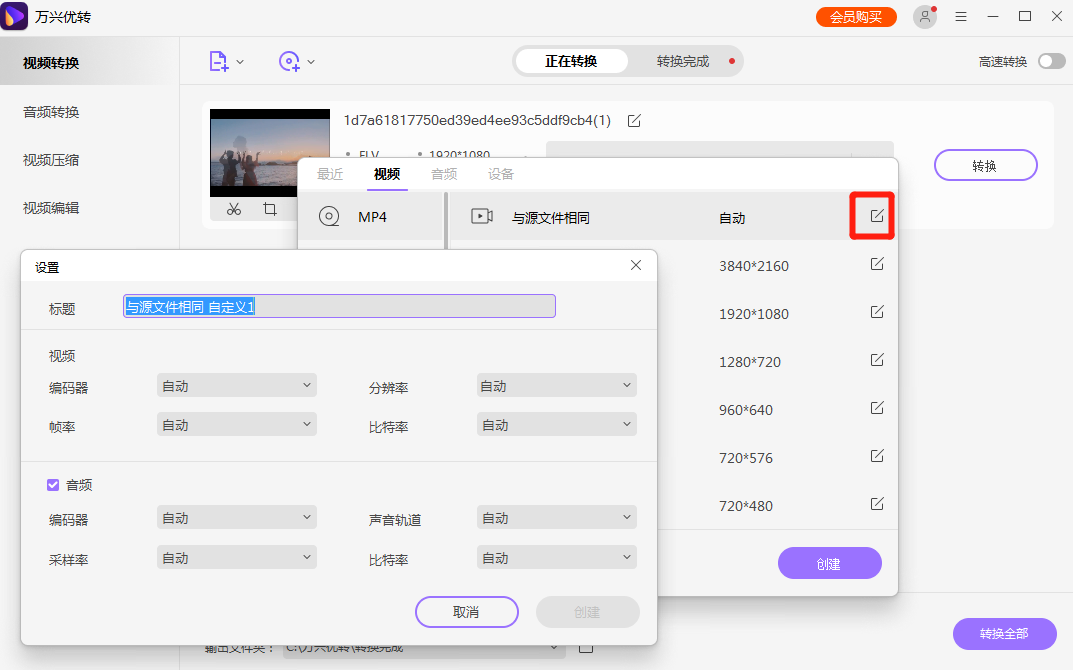
Task: Select the MP4 format icon
Action: (328, 215)
